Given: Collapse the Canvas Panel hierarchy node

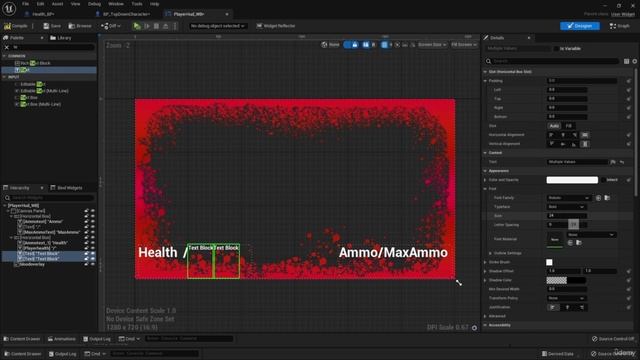Looking at the screenshot, I should pyautogui.click(x=8, y=211).
